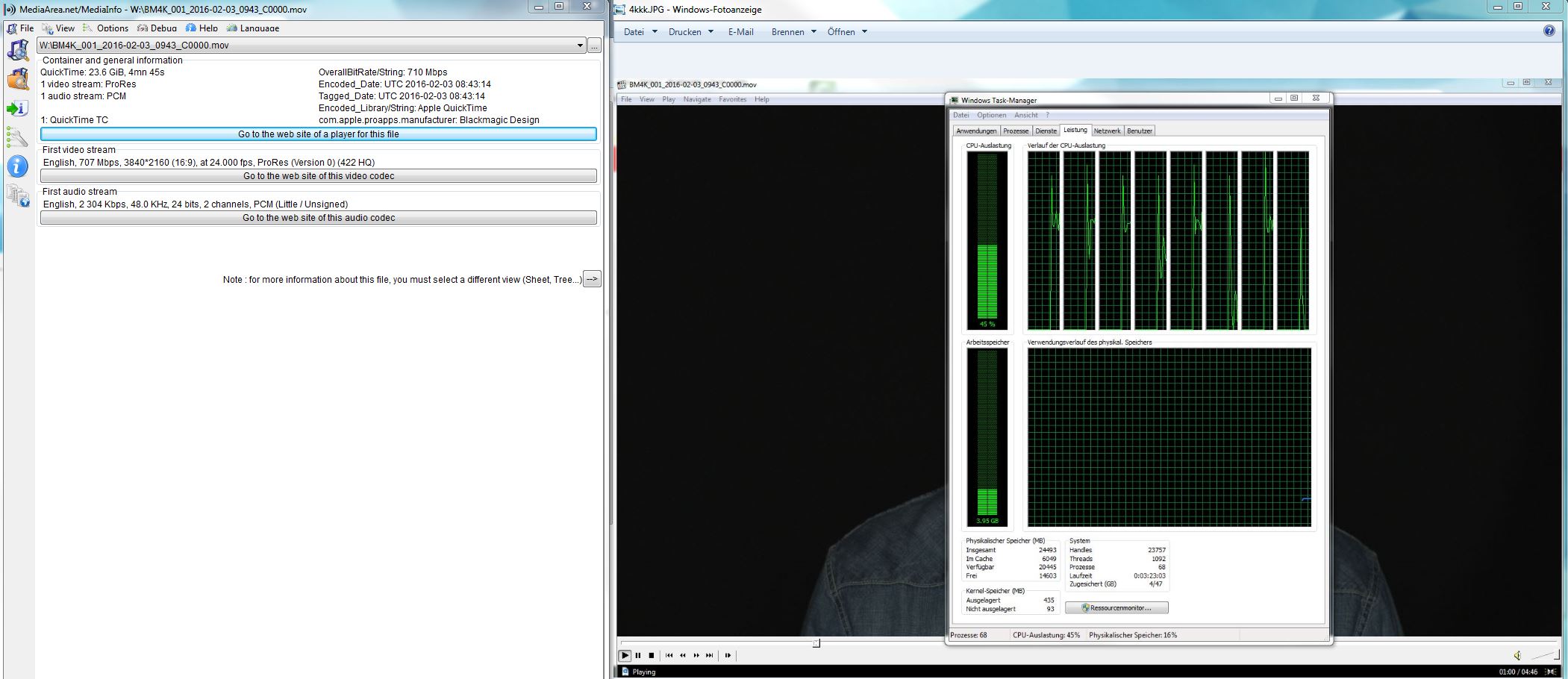Click the "1: QuickTime TC" line

click(x=75, y=120)
